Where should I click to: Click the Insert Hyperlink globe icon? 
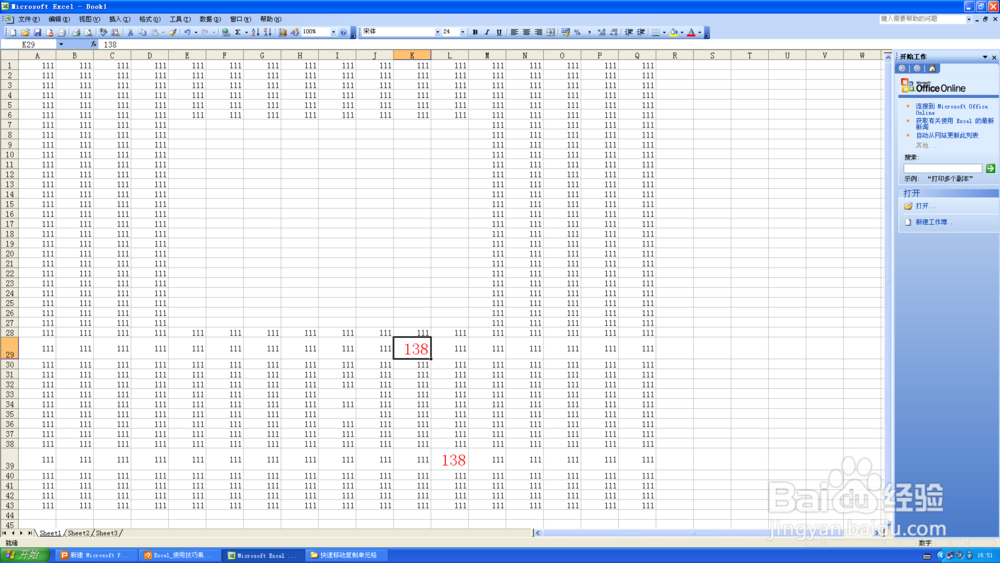coord(226,32)
